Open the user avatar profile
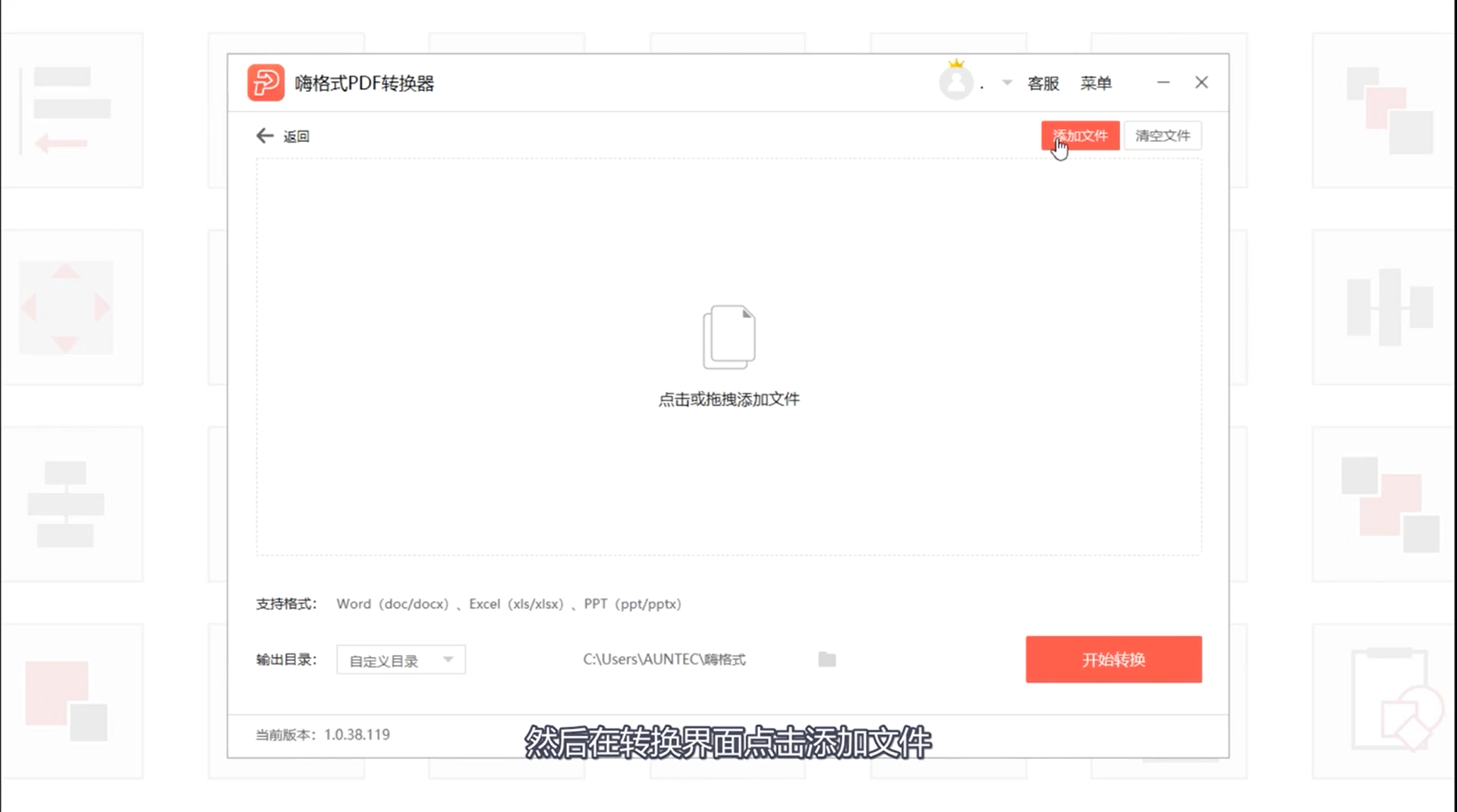This screenshot has width=1457, height=812. click(956, 83)
